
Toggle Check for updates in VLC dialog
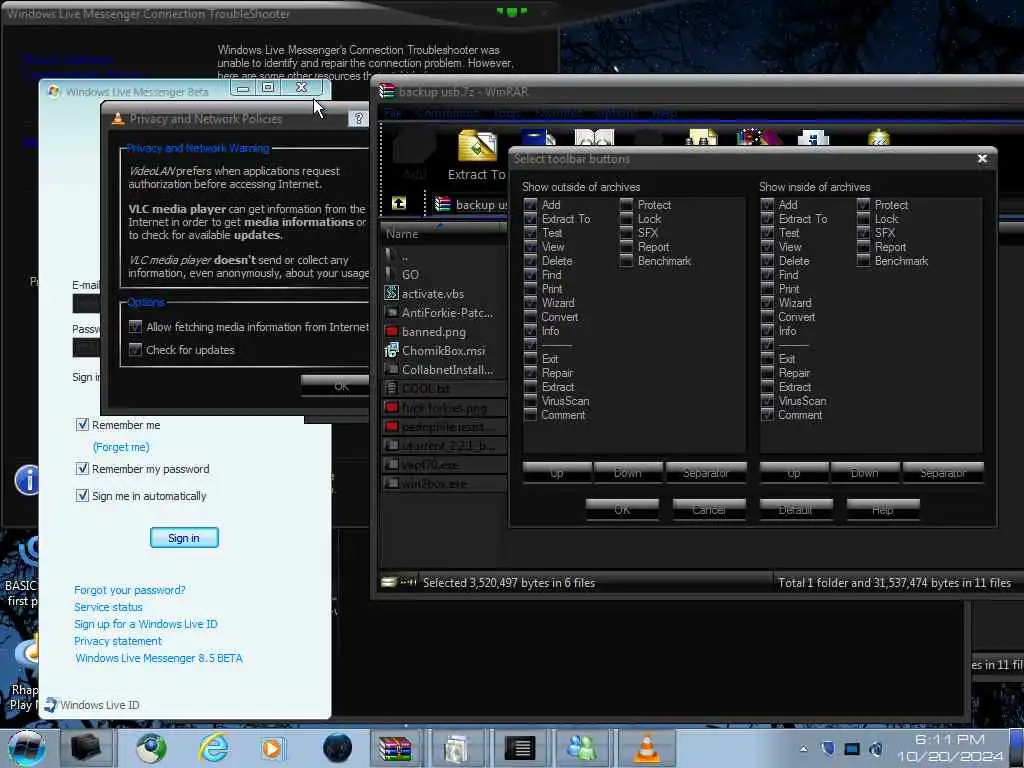tap(135, 350)
